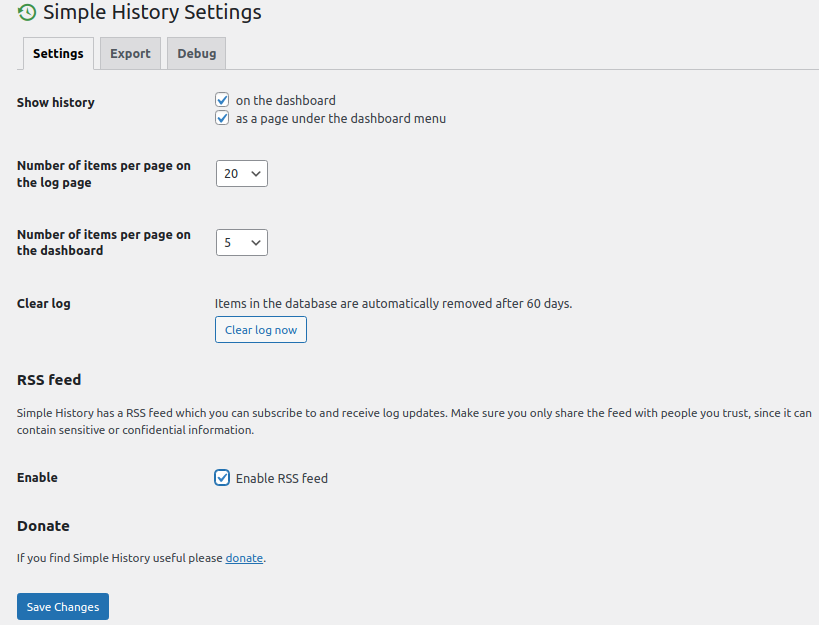Toggle 'on the dashboard' checkbox
Screen dimensions: 819x625
tap(222, 100)
